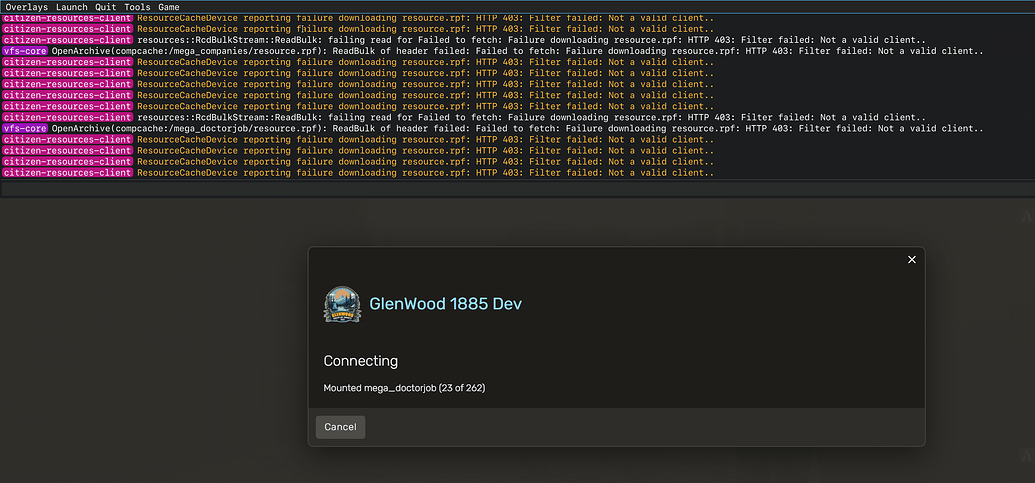The height and width of the screenshot is (483, 1035).
Task: Select the bottommost citizen-resources-client log tag
Action: click(x=67, y=173)
